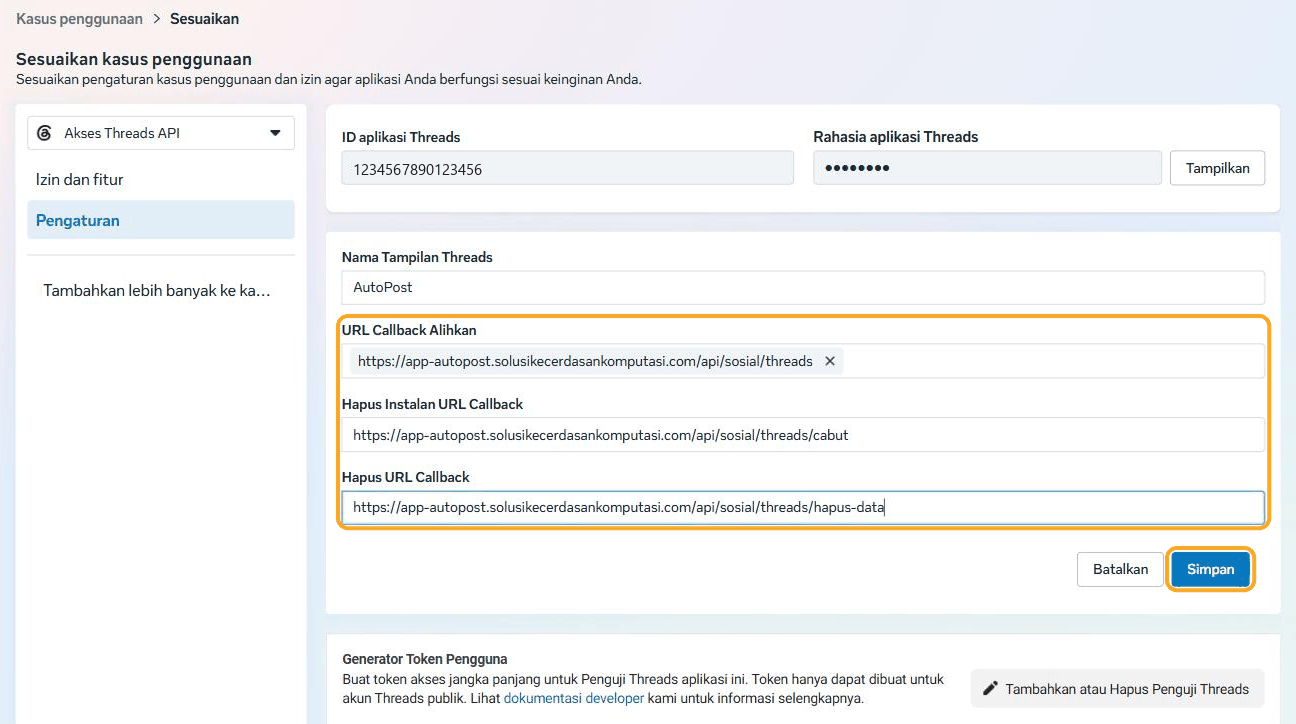Remove the threads callback URL chip

pyautogui.click(x=830, y=362)
